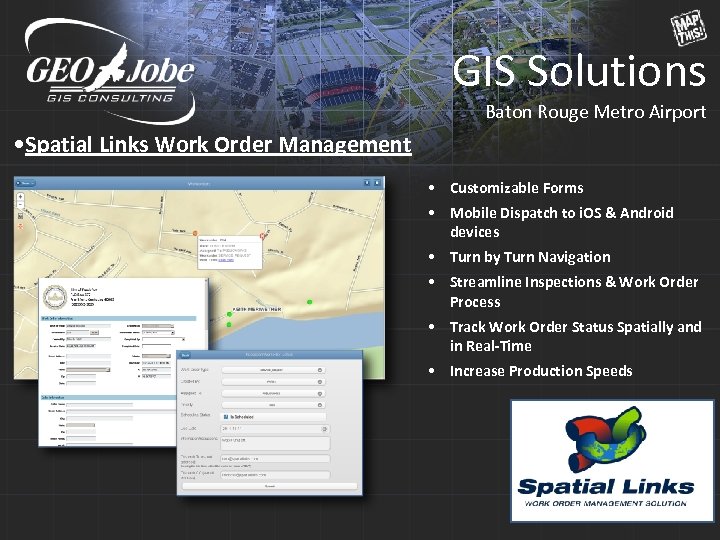Follow the link inside the map popup
This screenshot has height=540, width=720.
tap(226, 260)
